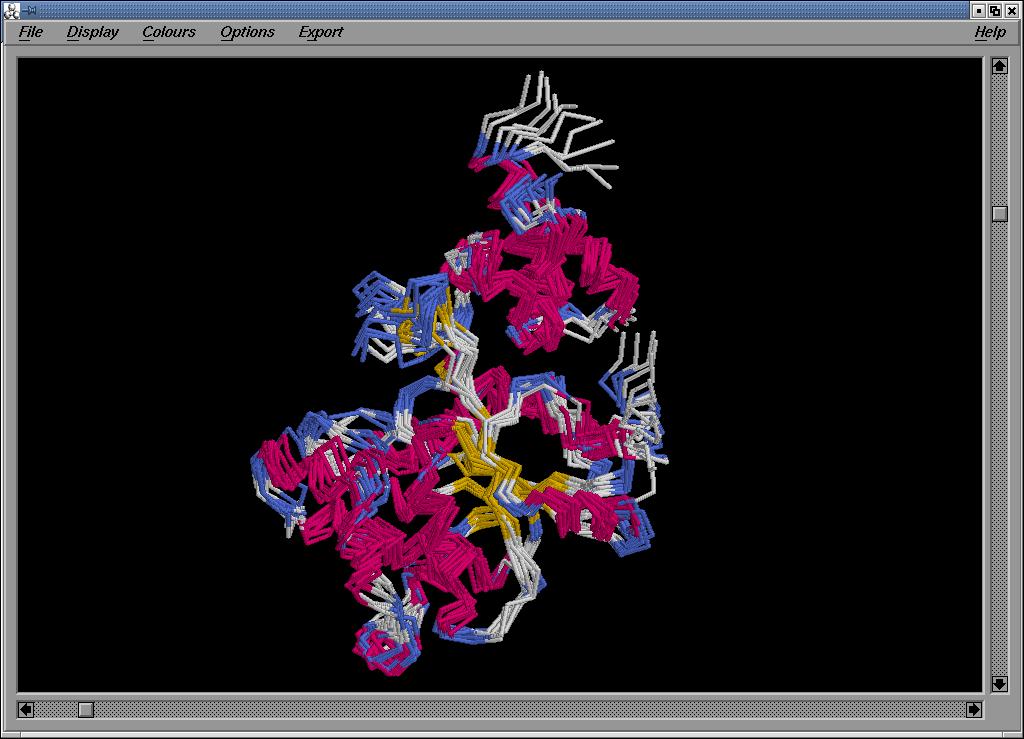Open the Colours menu

169,32
